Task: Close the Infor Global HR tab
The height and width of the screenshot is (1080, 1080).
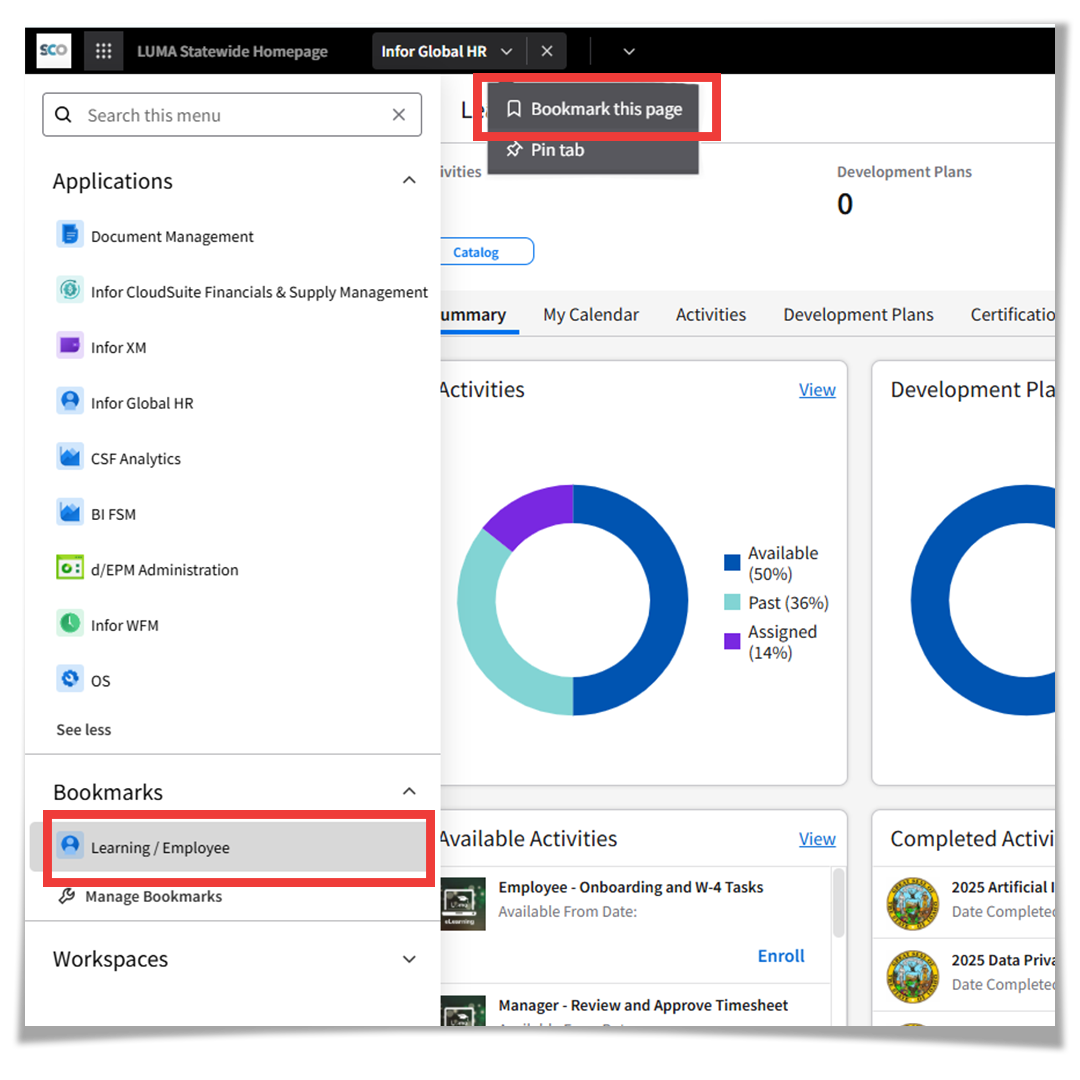Action: tap(547, 51)
